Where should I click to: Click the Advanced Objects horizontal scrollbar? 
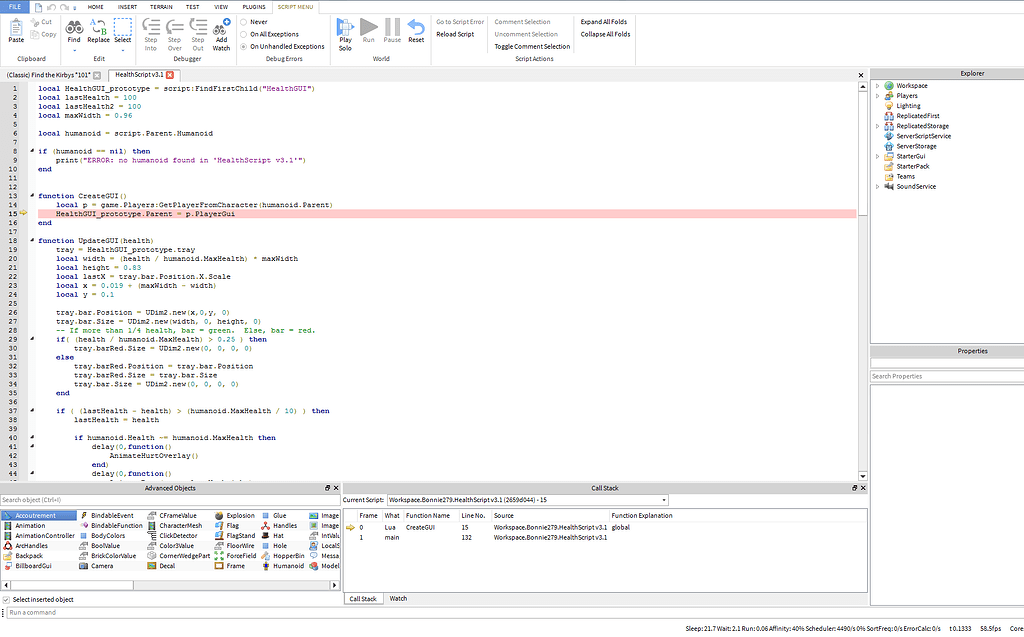click(170, 585)
